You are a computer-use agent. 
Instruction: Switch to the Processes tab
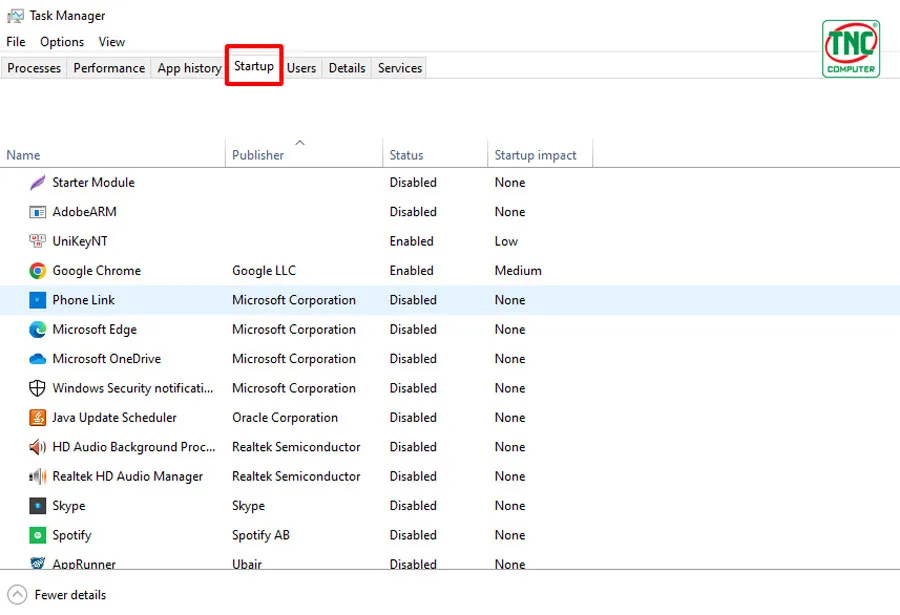tap(34, 68)
